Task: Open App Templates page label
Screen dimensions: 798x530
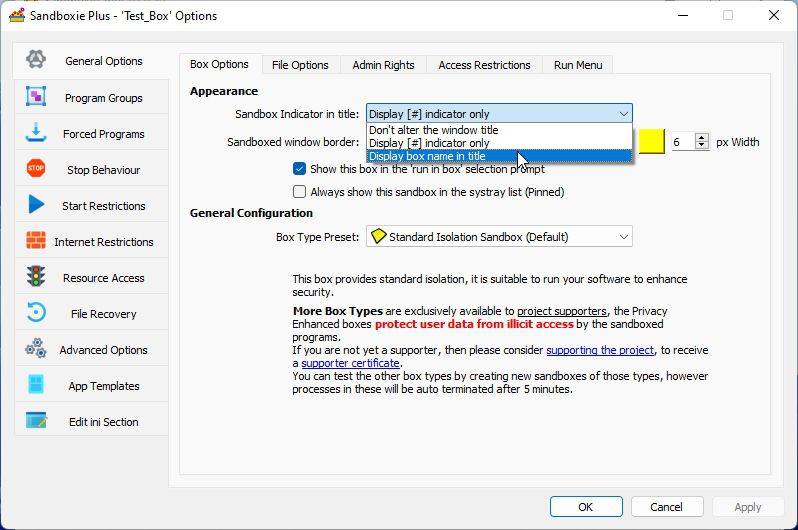Action: click(x=104, y=386)
